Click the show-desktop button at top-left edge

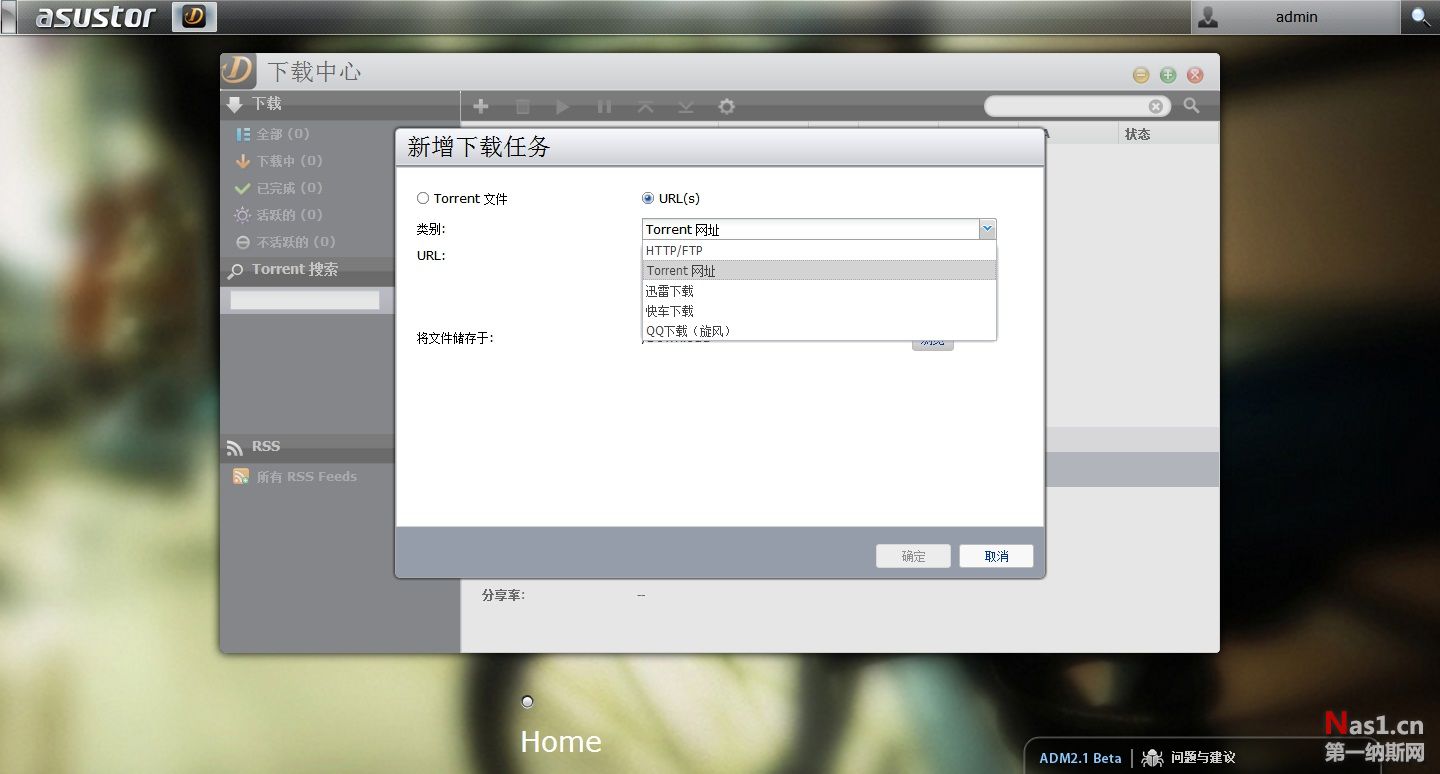[x=8, y=17]
